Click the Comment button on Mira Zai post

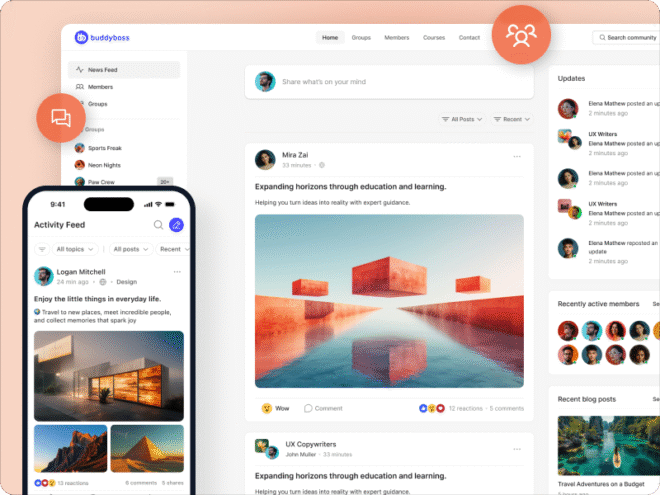[x=323, y=408]
